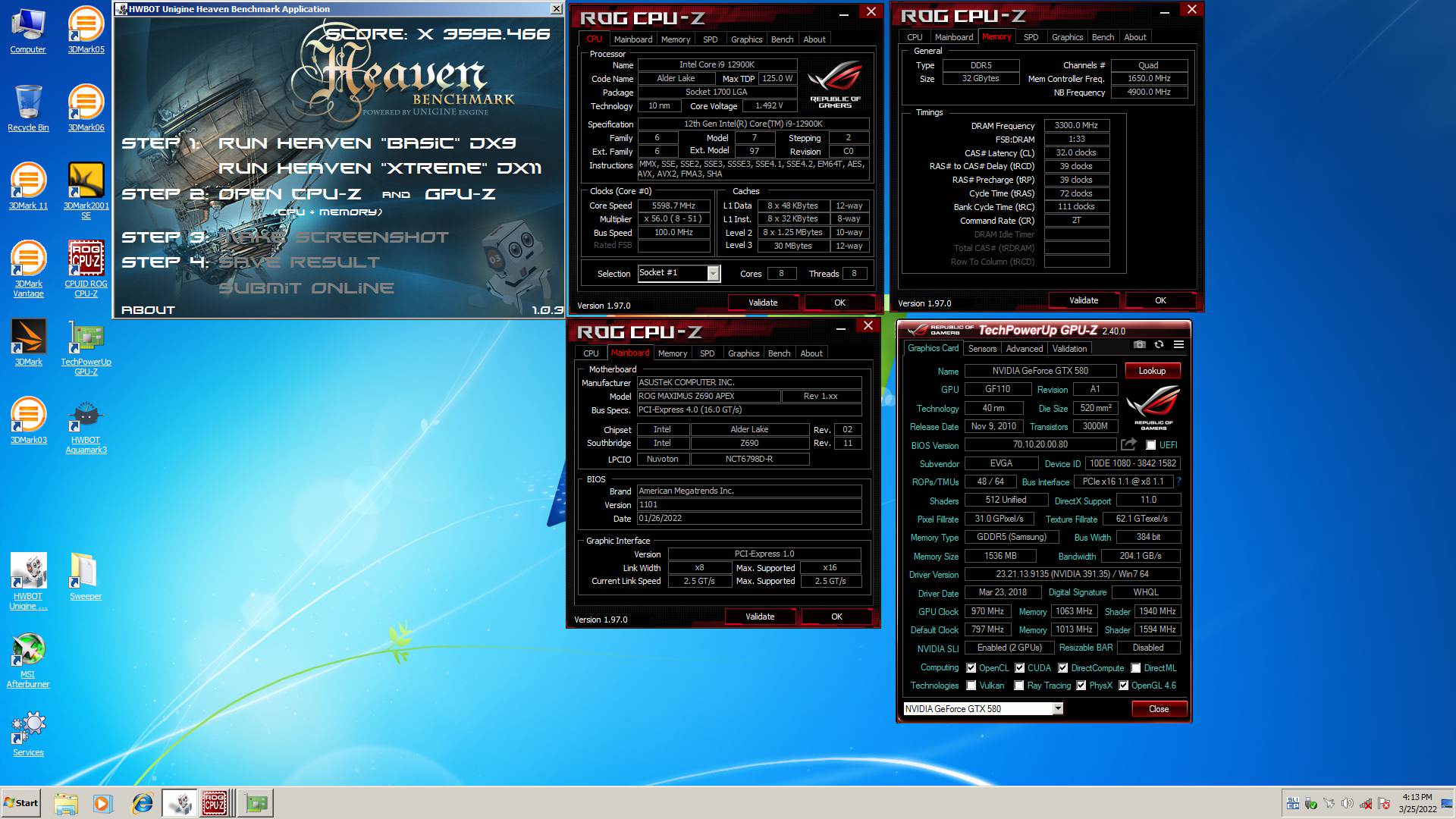The width and height of the screenshot is (1456, 819).
Task: Click the mainboard model ROG MAXIMUS Z690 APEX
Action: click(x=708, y=396)
